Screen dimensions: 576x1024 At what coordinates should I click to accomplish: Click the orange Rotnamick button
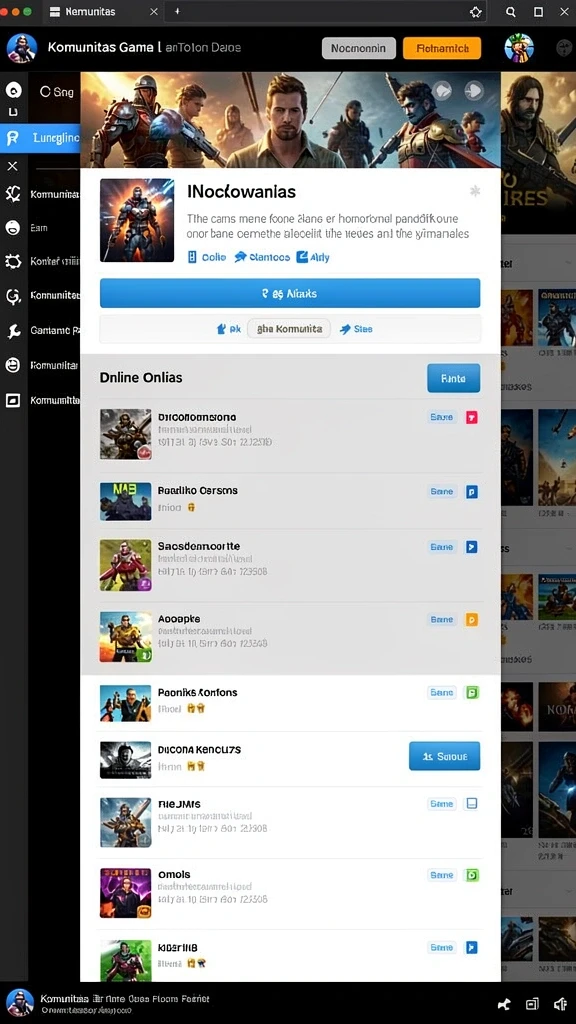coord(442,48)
